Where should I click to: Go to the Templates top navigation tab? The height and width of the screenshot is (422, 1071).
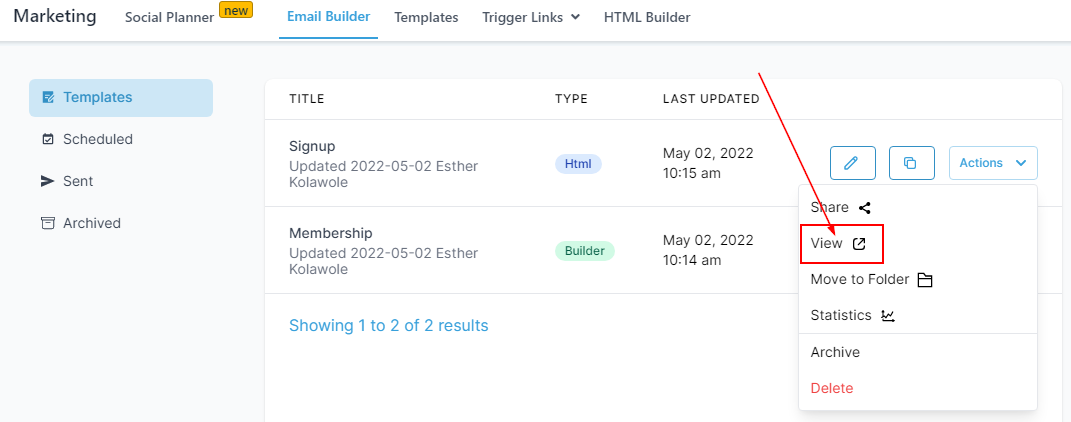426,17
